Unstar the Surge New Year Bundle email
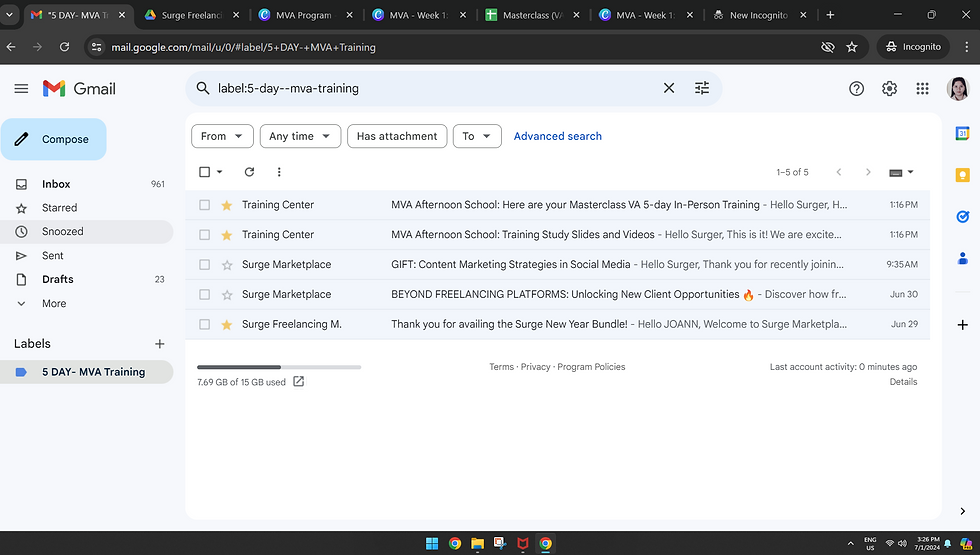Screen dimensions: 980x555 [227, 324]
